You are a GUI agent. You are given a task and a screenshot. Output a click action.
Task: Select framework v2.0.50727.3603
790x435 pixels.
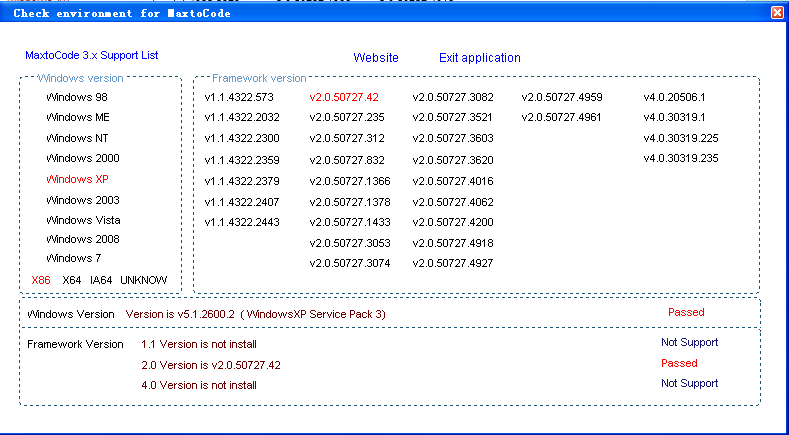453,138
